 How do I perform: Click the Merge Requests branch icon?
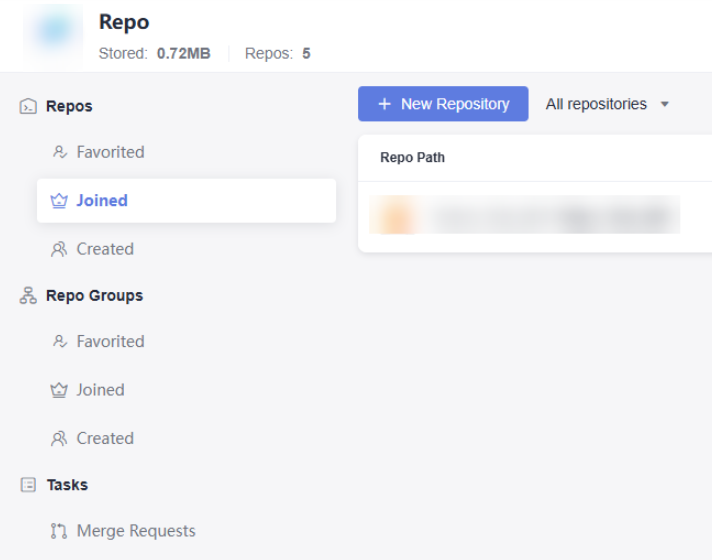click(59, 531)
